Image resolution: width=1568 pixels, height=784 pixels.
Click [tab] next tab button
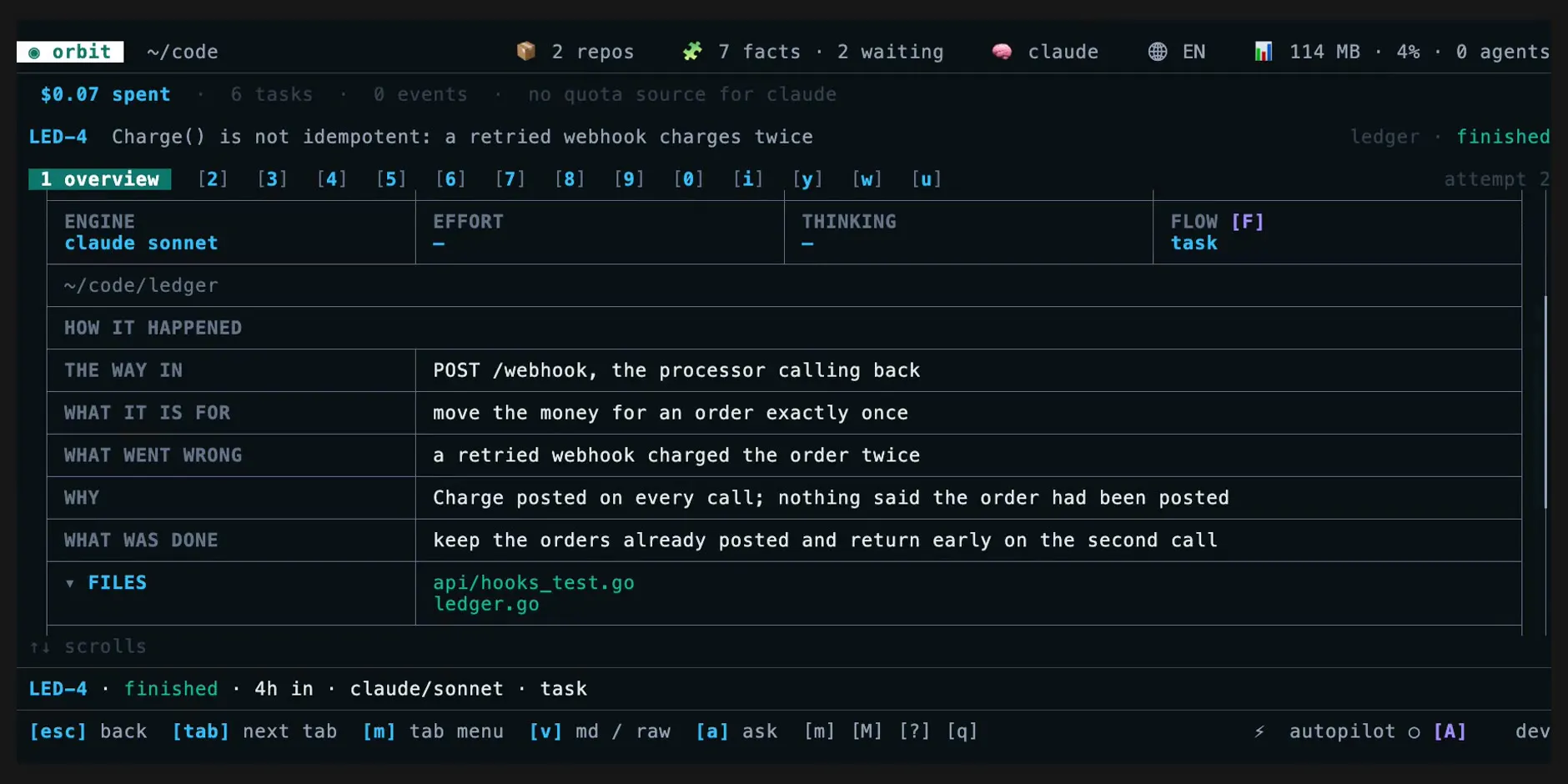[254, 731]
